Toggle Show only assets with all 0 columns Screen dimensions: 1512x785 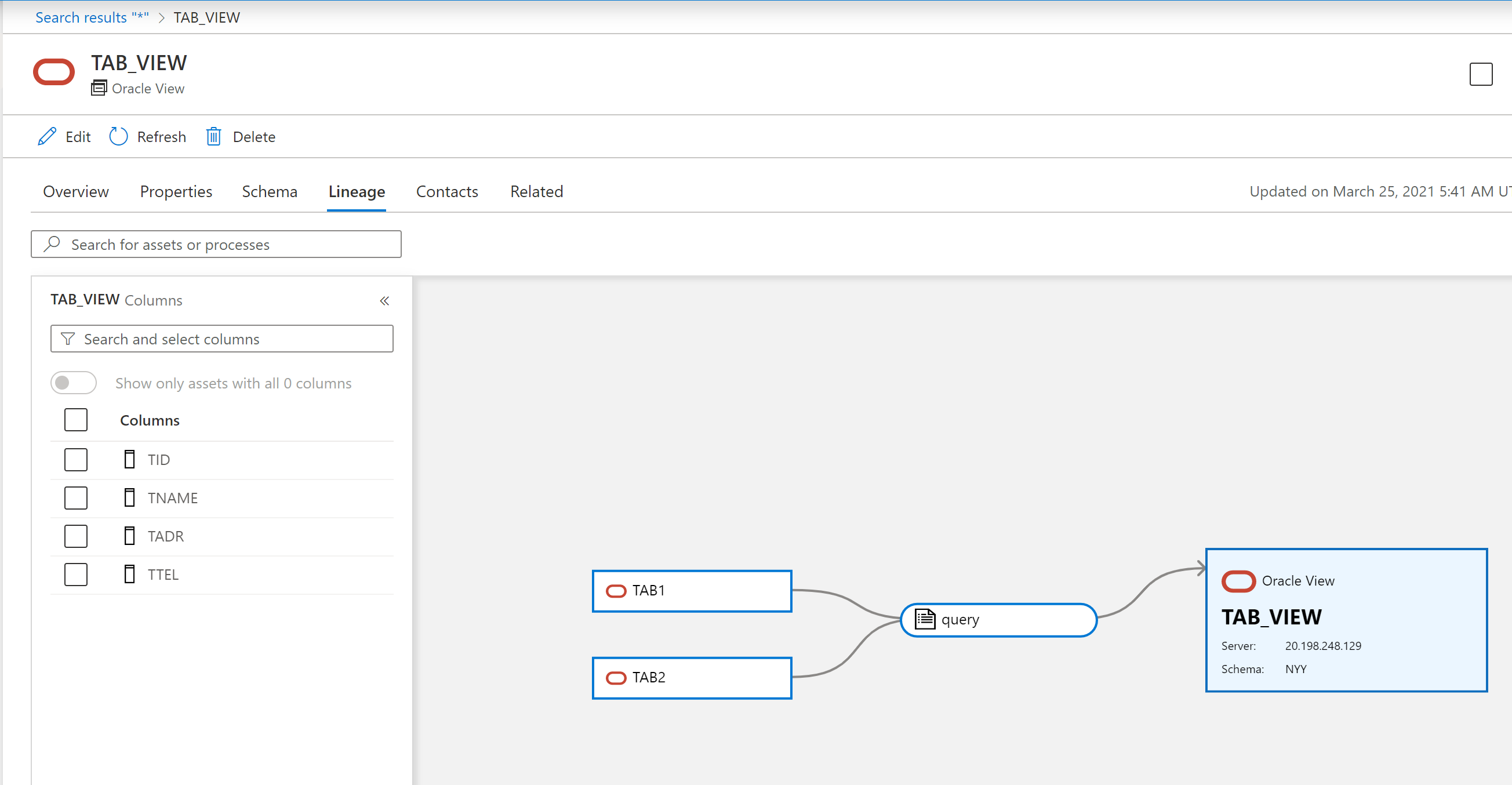coord(74,382)
